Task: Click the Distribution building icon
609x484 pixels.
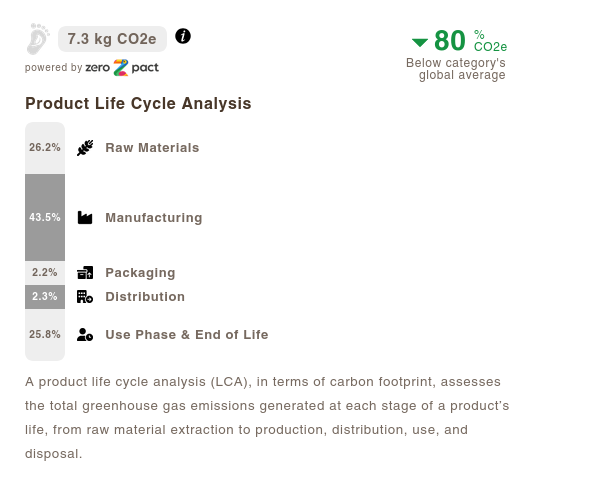Action: click(85, 297)
